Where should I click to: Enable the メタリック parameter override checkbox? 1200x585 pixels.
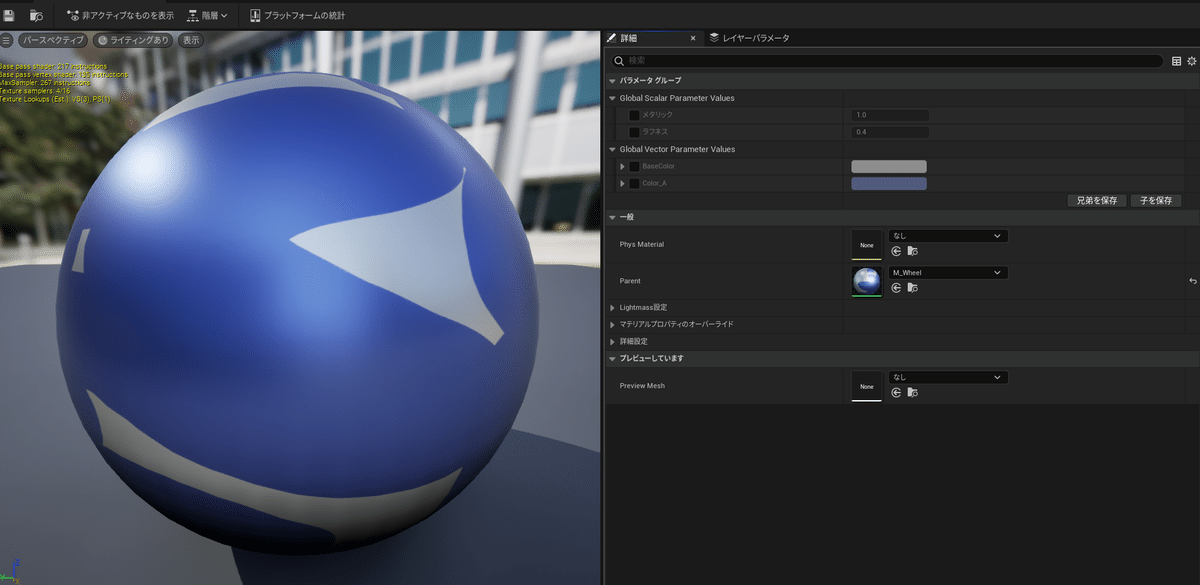pos(634,115)
